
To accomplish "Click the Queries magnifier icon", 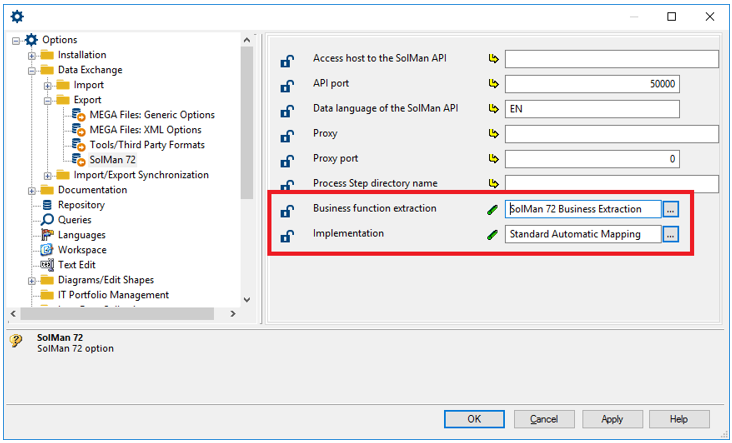I will click(x=47, y=220).
